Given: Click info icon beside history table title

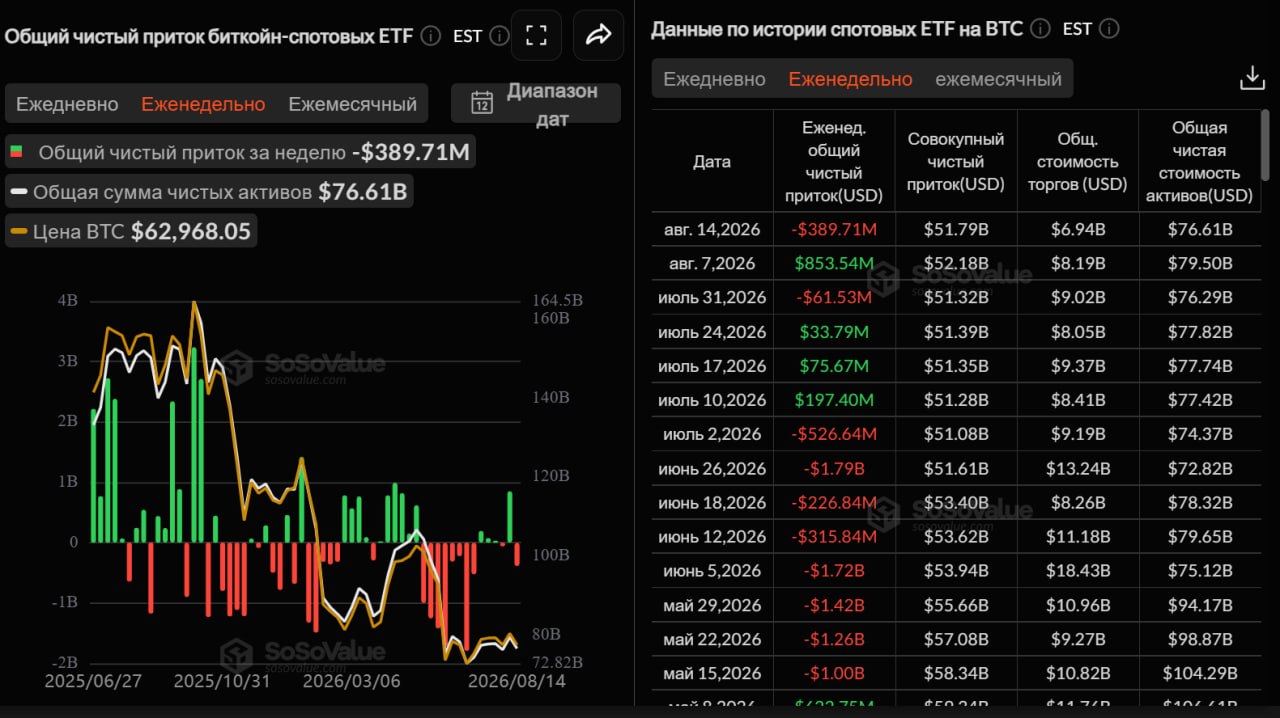Looking at the screenshot, I should click(1040, 28).
